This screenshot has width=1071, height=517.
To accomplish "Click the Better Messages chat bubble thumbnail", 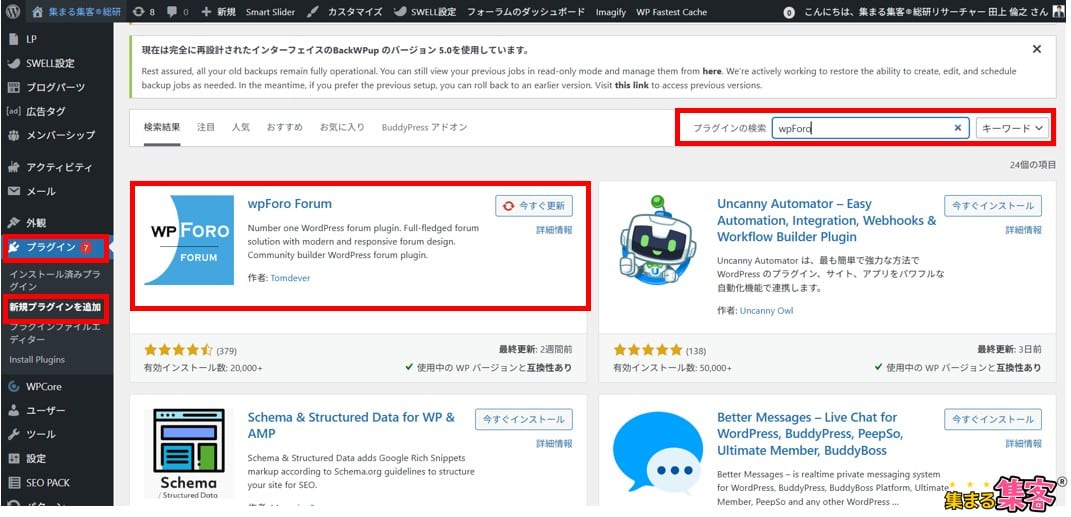I will (657, 453).
